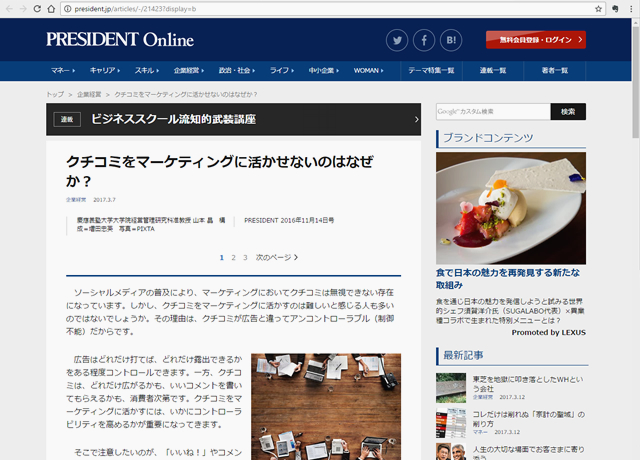Open the Facebook icon in header
The image size is (640, 460).
(424, 41)
